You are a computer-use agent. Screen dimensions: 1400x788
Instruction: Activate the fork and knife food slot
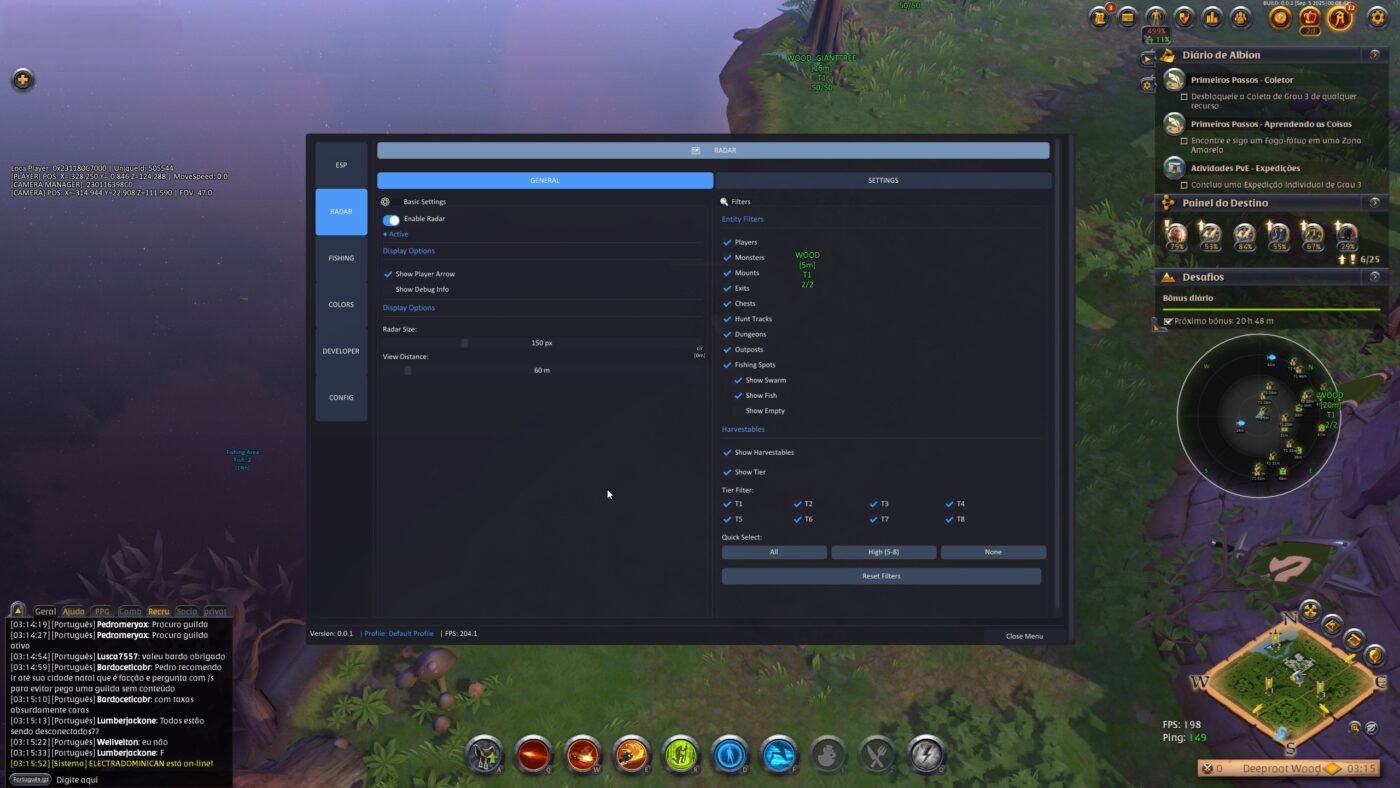[877, 755]
